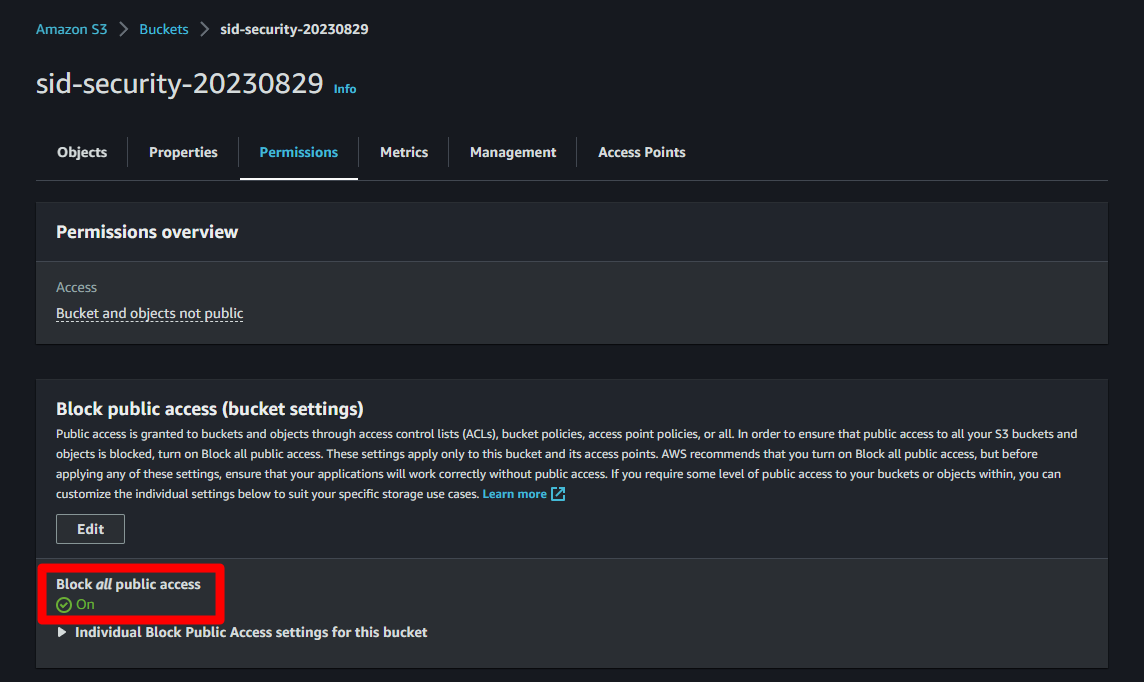Screen dimensions: 1144x682
Task: Click "Individual Block Public Access settings for this bucket"
Action: (x=251, y=632)
